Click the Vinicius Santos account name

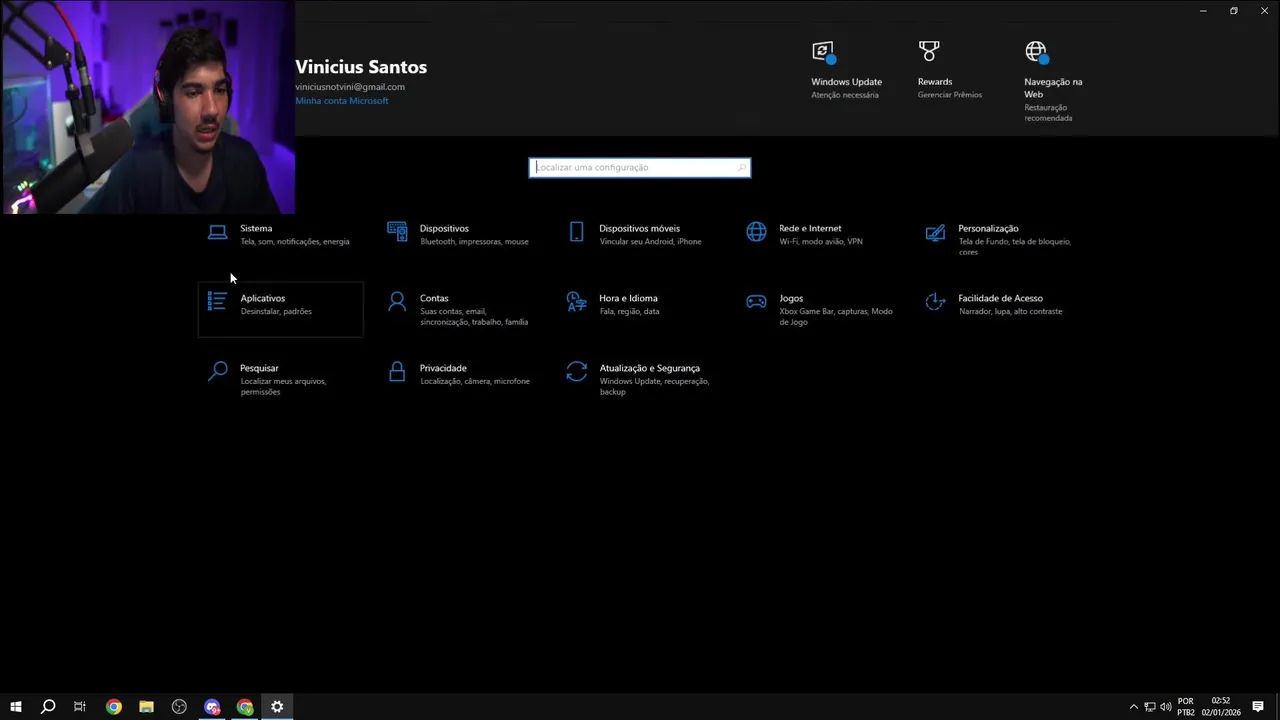(361, 67)
